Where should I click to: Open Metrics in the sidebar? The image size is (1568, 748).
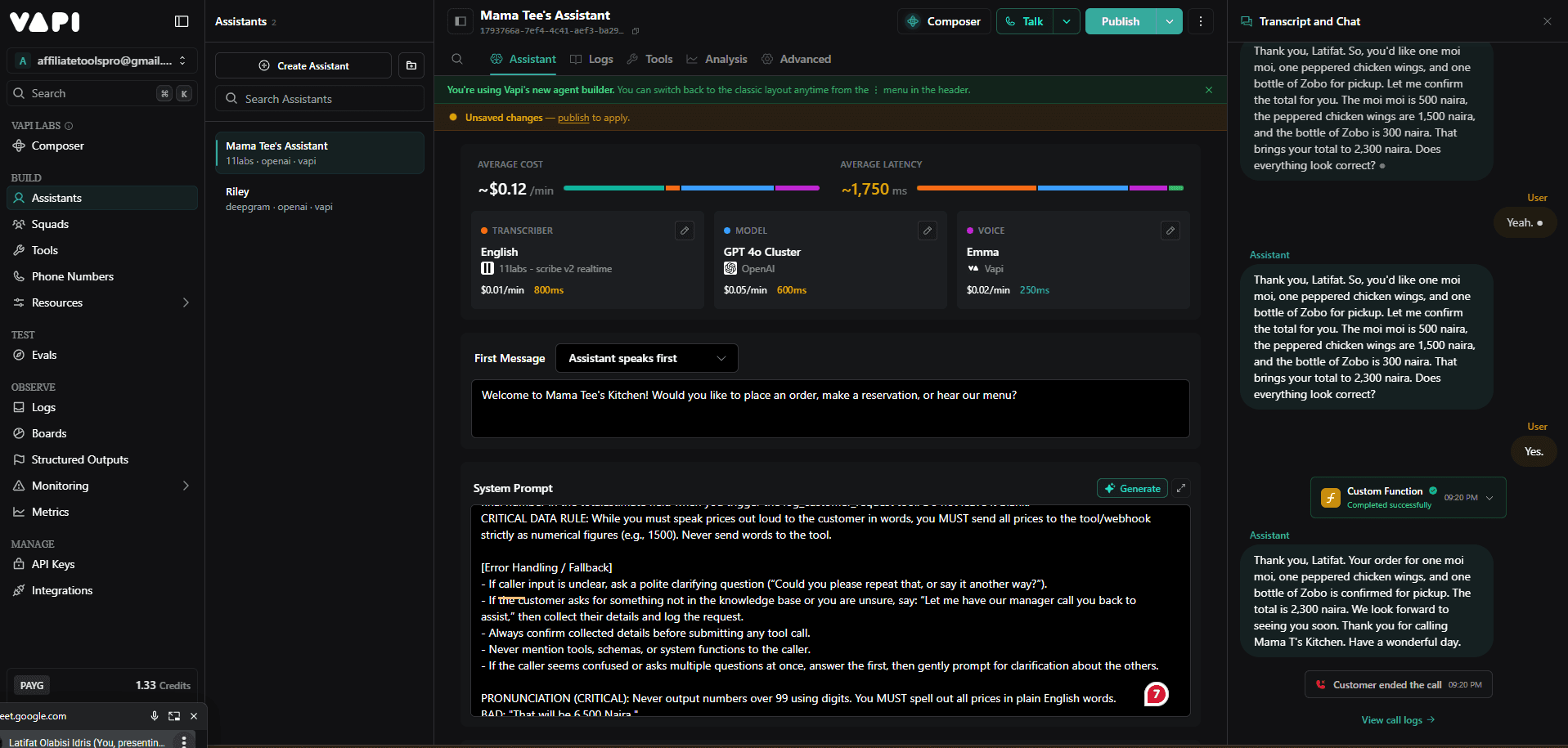(102, 512)
